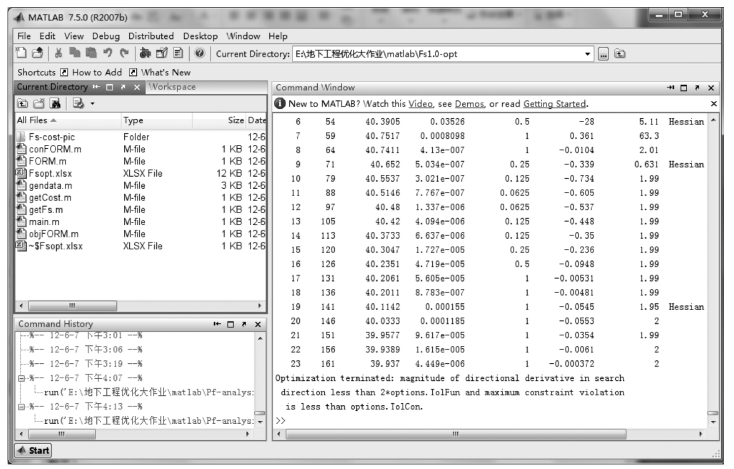734x469 pixels.
Task: Launch Simulink from the toolbar icon
Action: click(x=145, y=53)
